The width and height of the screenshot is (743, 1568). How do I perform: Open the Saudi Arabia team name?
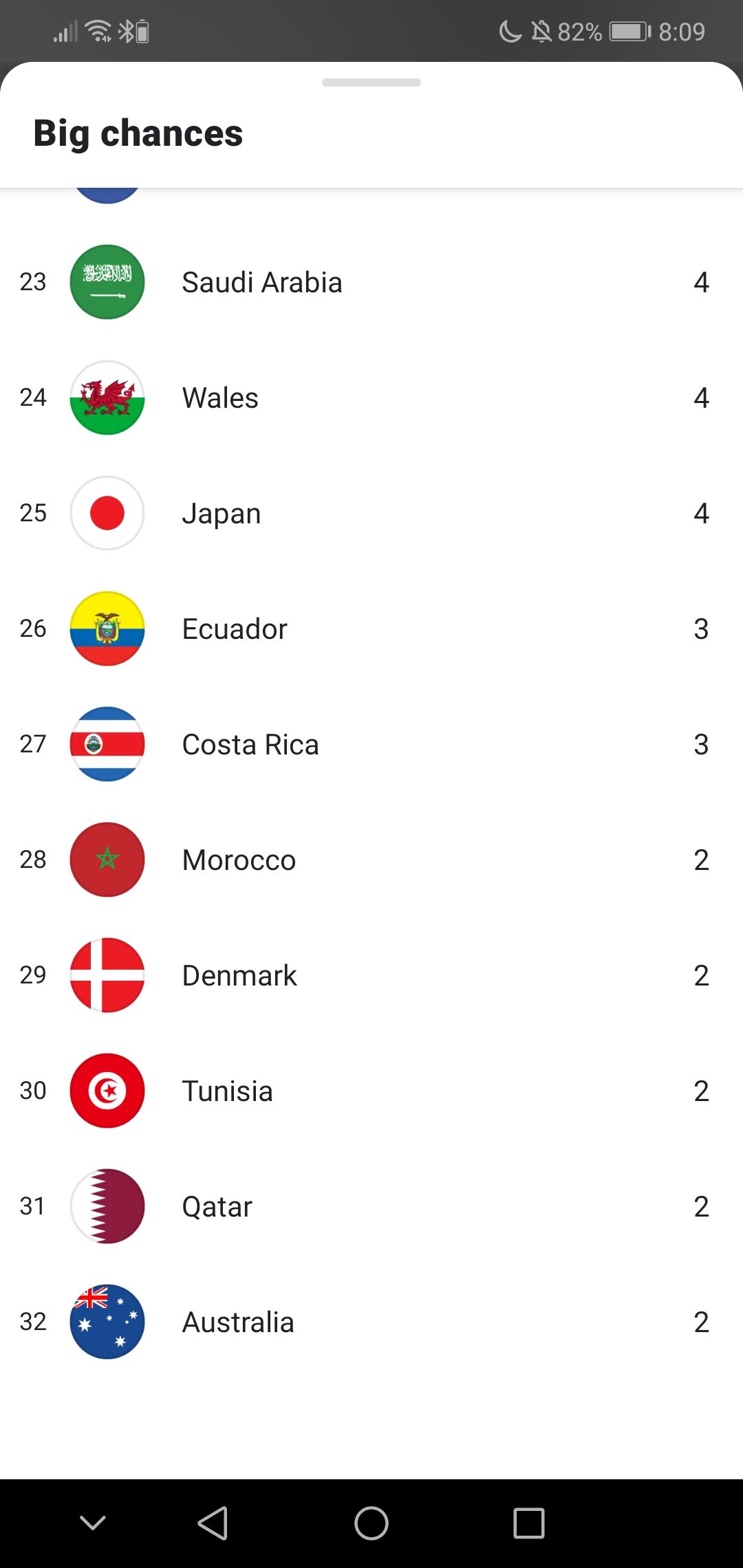262,283
